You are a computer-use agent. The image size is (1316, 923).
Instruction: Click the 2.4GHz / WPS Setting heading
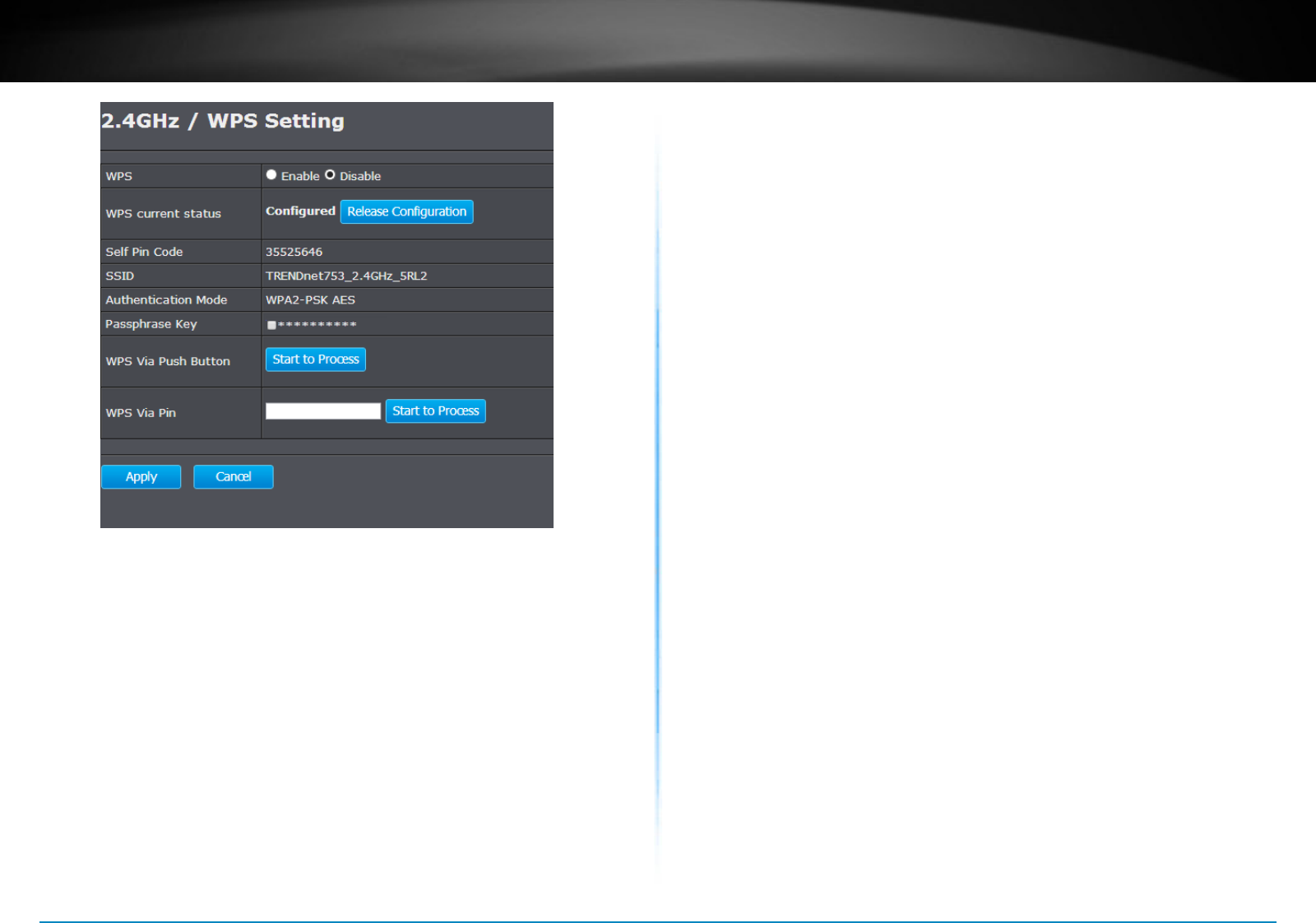tap(223, 121)
